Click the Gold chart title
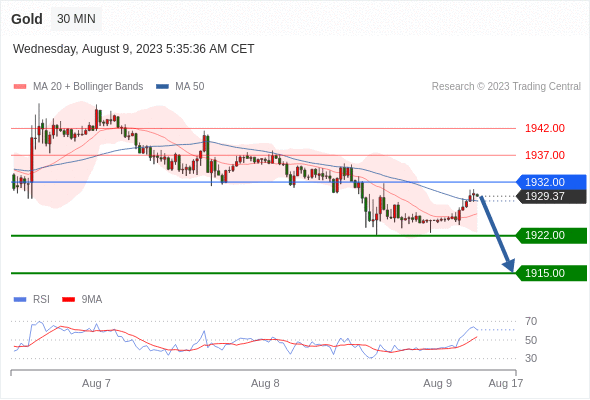 point(27,19)
